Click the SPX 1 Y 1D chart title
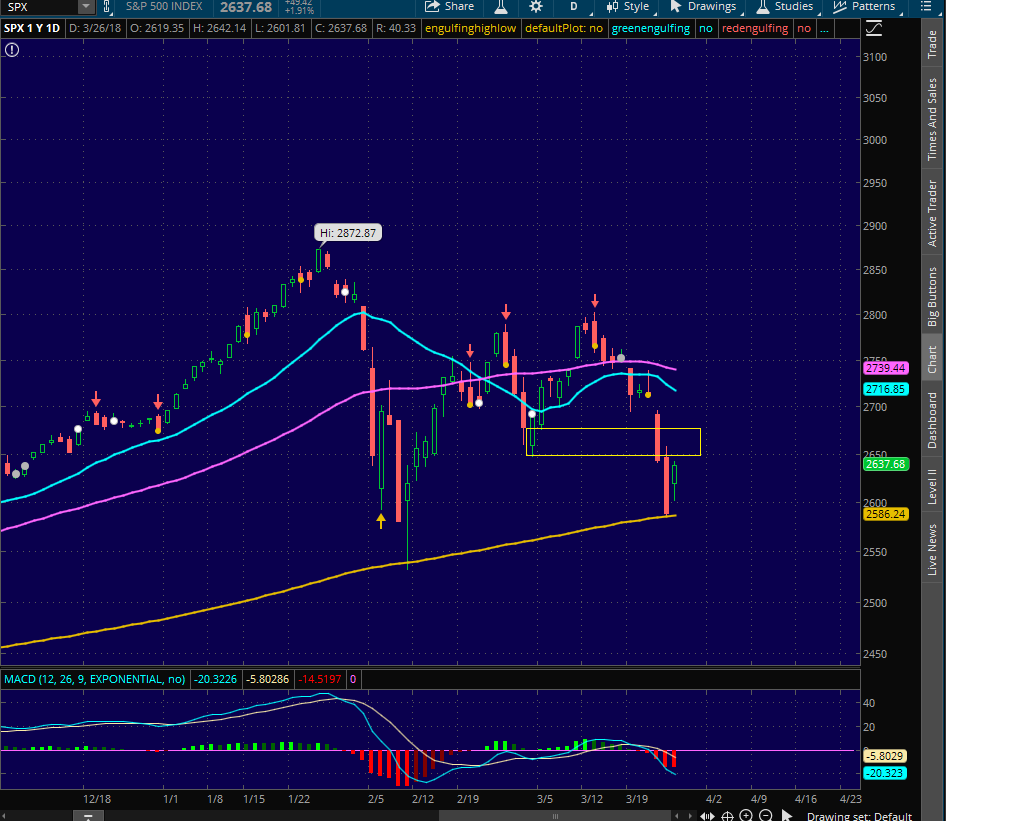 pyautogui.click(x=32, y=29)
